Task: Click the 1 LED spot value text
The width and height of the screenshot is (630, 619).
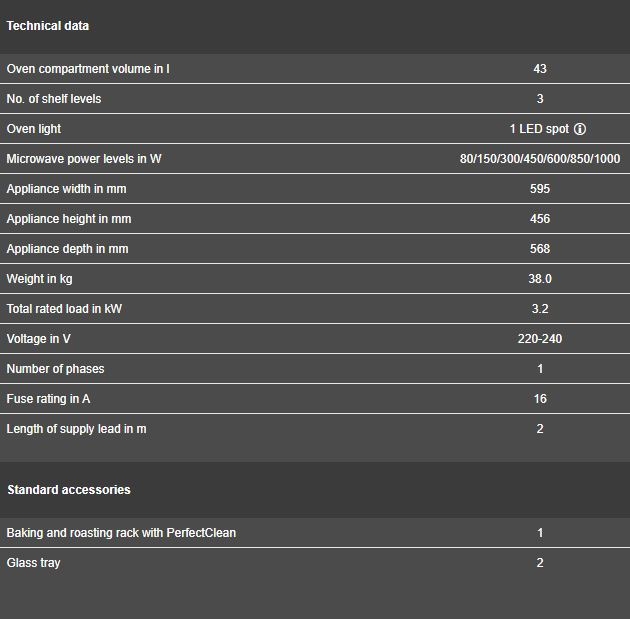Action: tap(539, 129)
